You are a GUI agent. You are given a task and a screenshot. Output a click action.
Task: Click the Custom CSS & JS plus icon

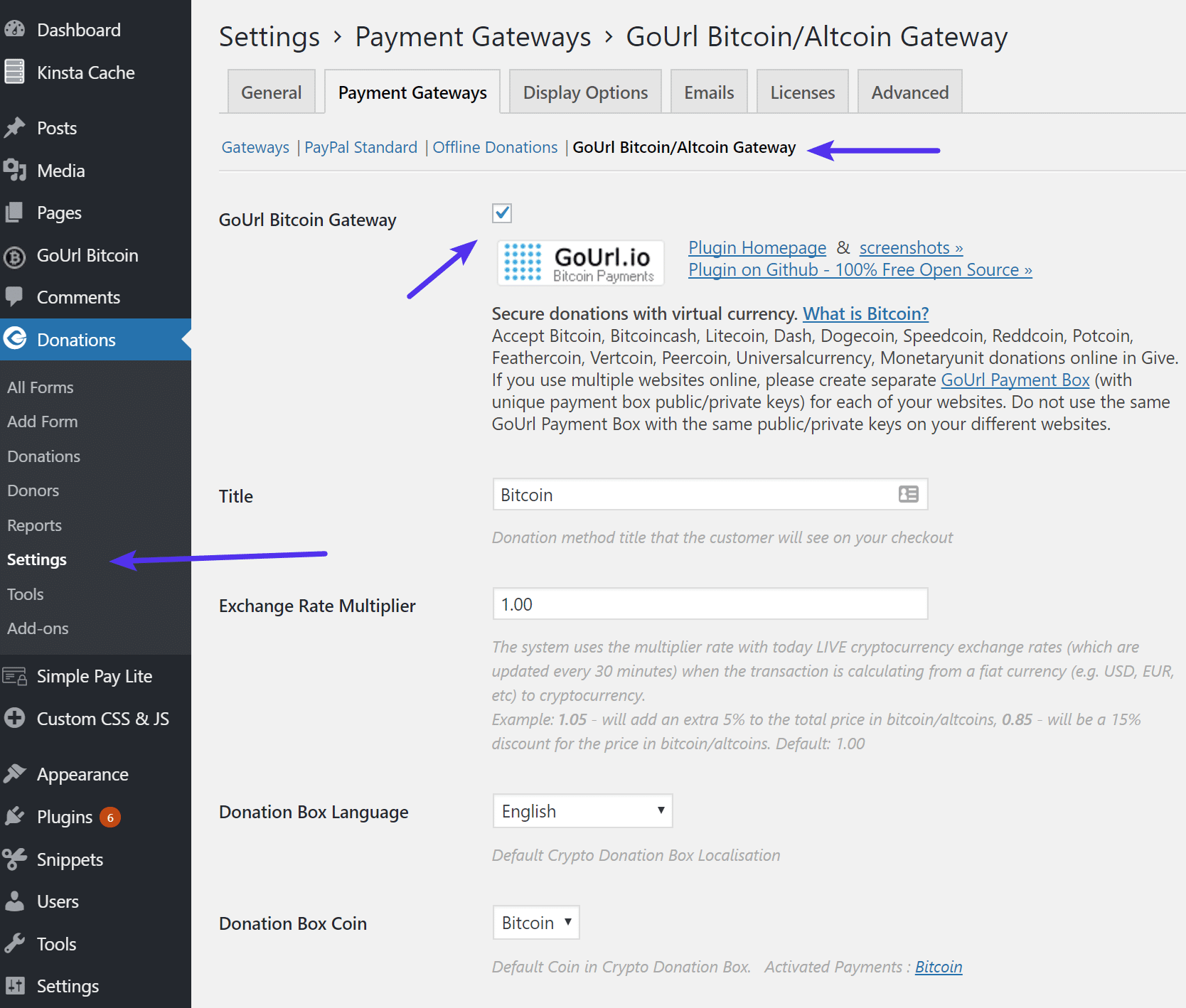[x=14, y=718]
